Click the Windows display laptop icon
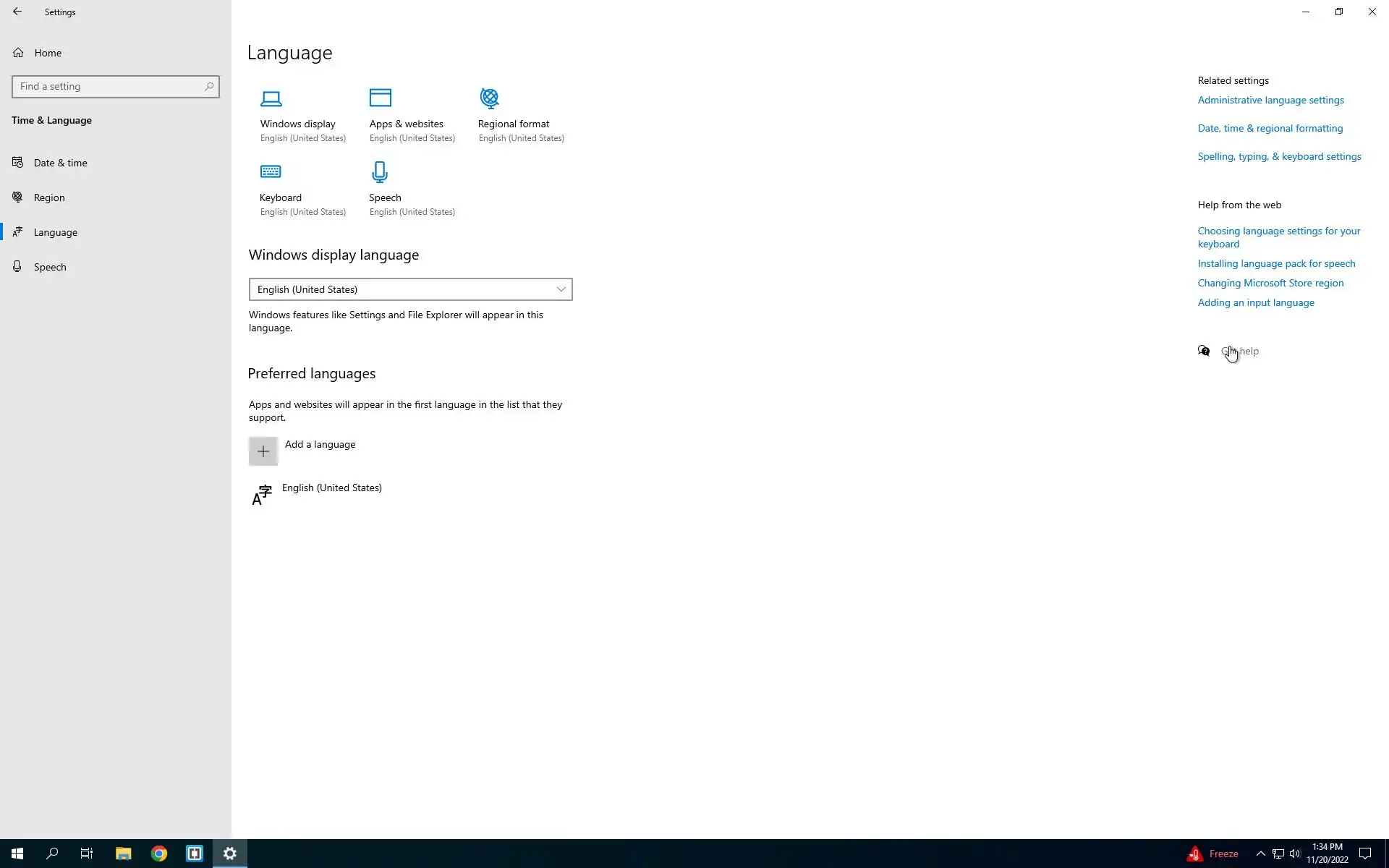The image size is (1389, 868). point(271,98)
